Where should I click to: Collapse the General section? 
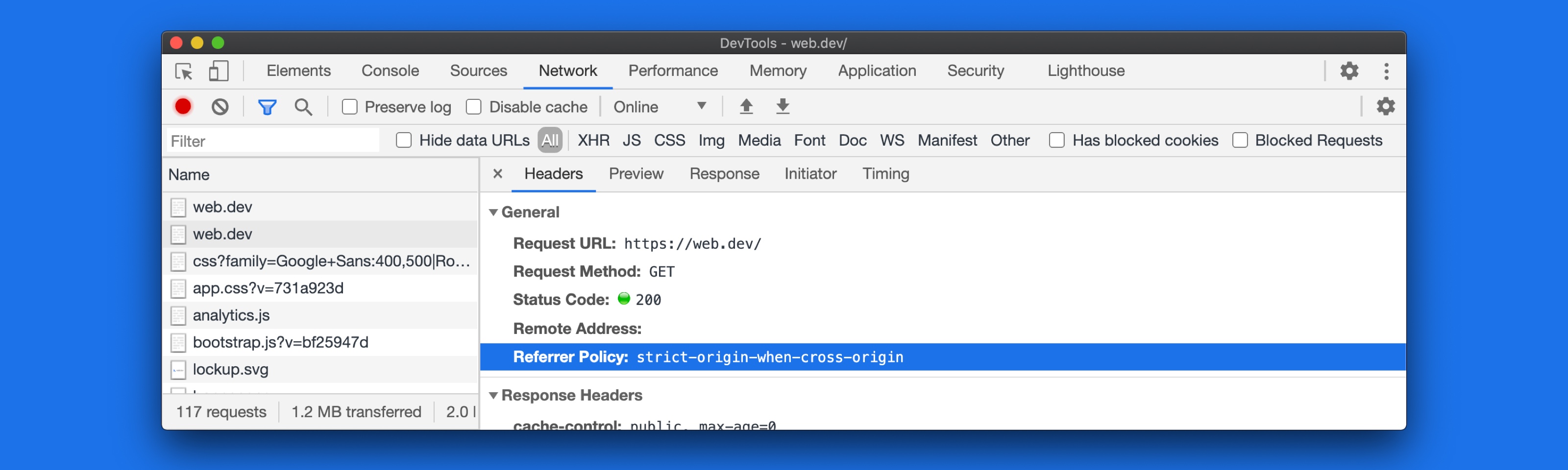pos(494,212)
